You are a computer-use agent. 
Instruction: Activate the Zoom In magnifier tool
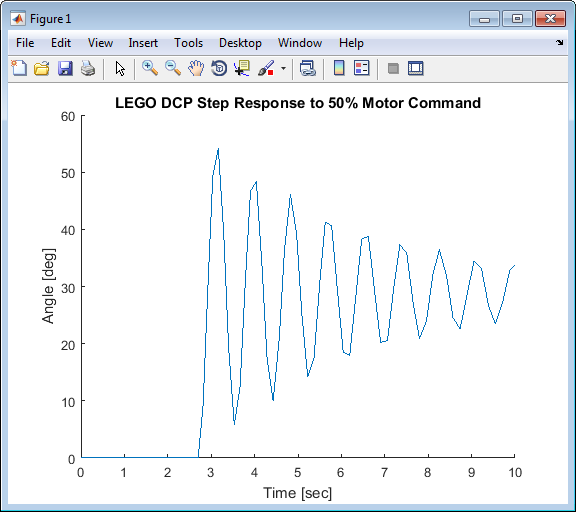click(150, 68)
